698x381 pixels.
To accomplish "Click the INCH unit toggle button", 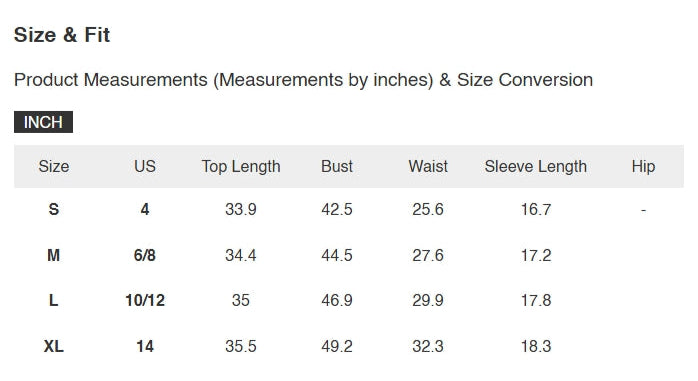I will [43, 122].
